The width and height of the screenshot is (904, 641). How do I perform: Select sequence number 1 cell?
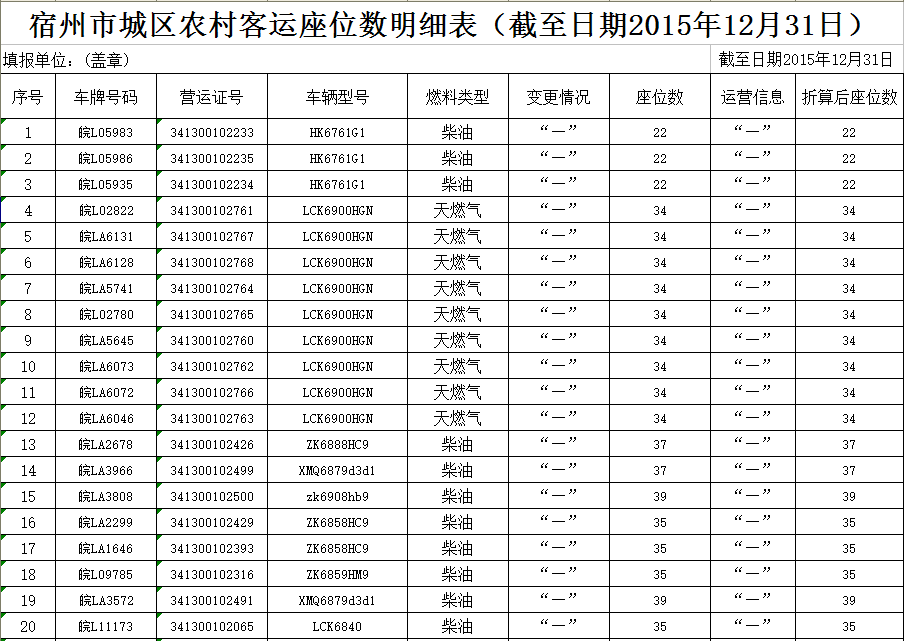coord(28,133)
